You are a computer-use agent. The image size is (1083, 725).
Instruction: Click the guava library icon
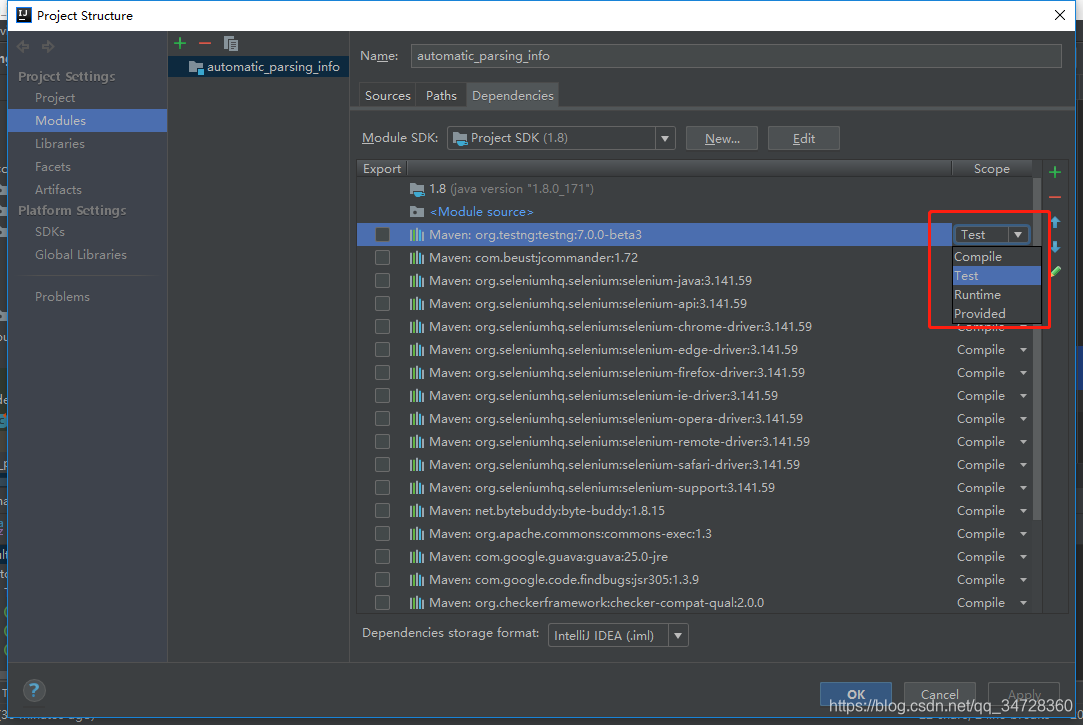pos(416,557)
